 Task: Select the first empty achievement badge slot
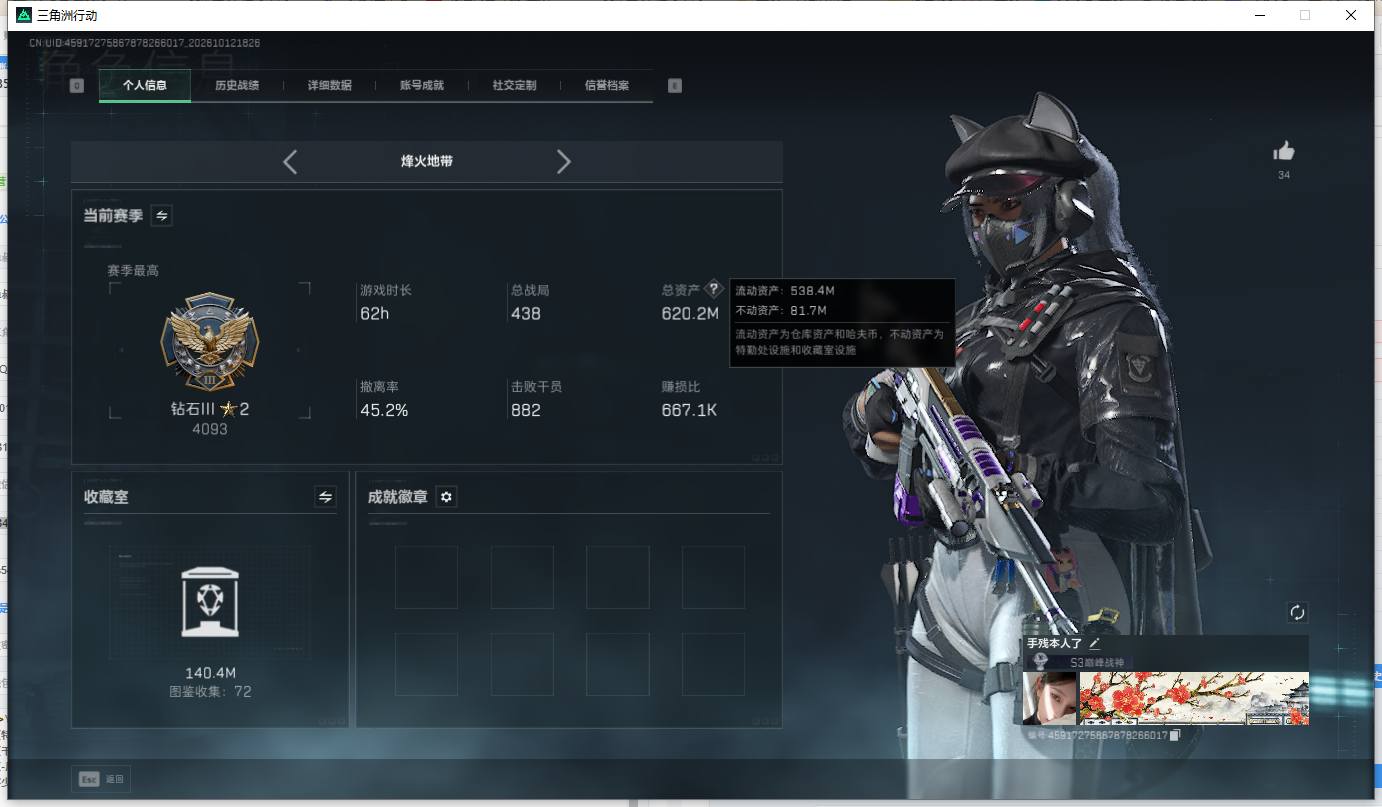[x=426, y=577]
